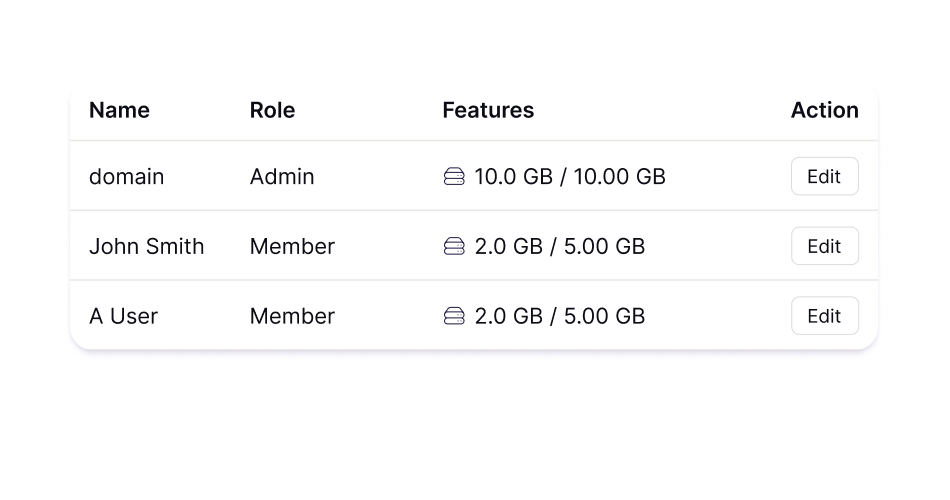Click the 10.0 GB / 10.00 GB storage text

[x=570, y=177]
